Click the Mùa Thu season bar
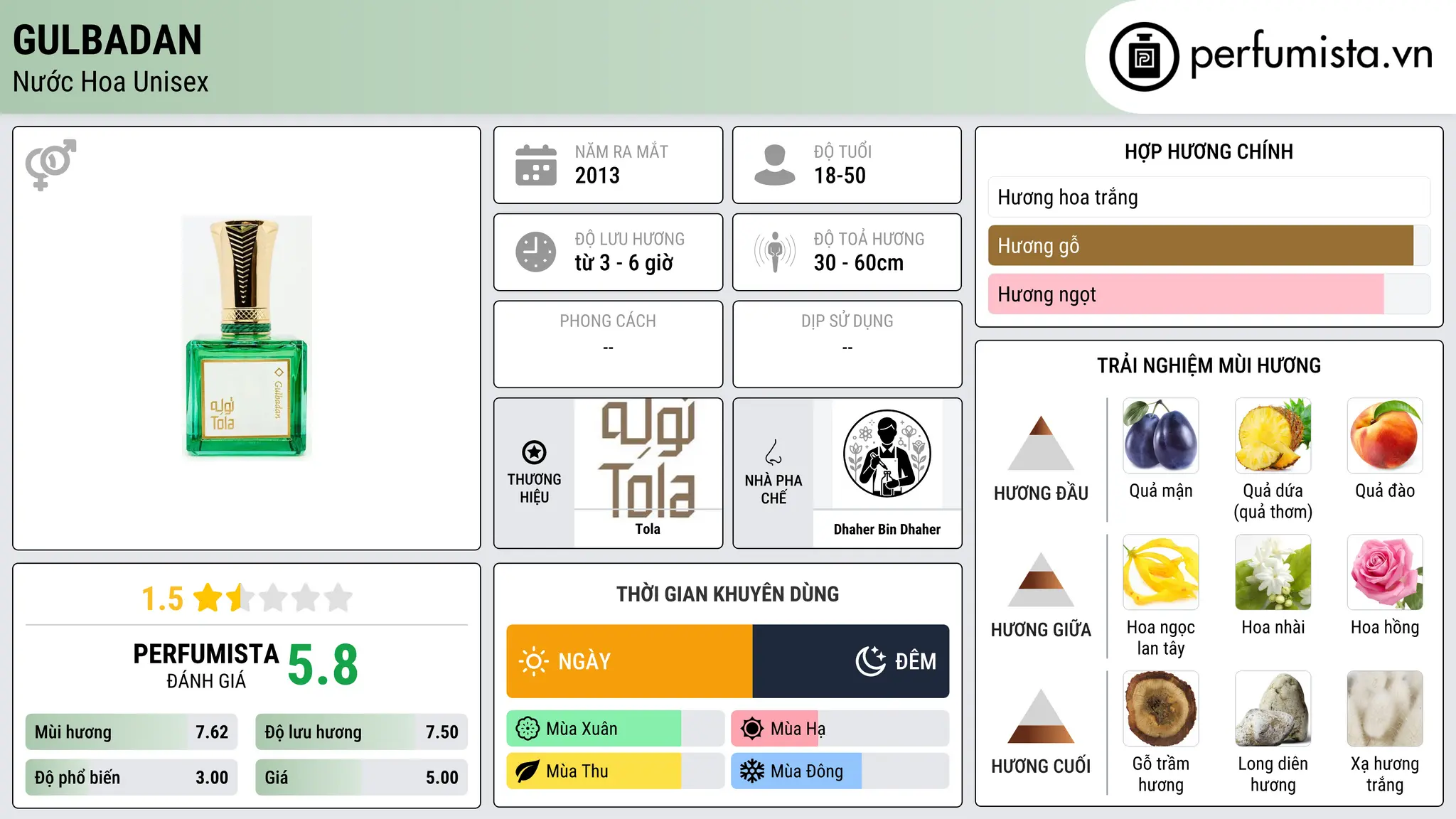This screenshot has height=819, width=1456. (x=616, y=771)
